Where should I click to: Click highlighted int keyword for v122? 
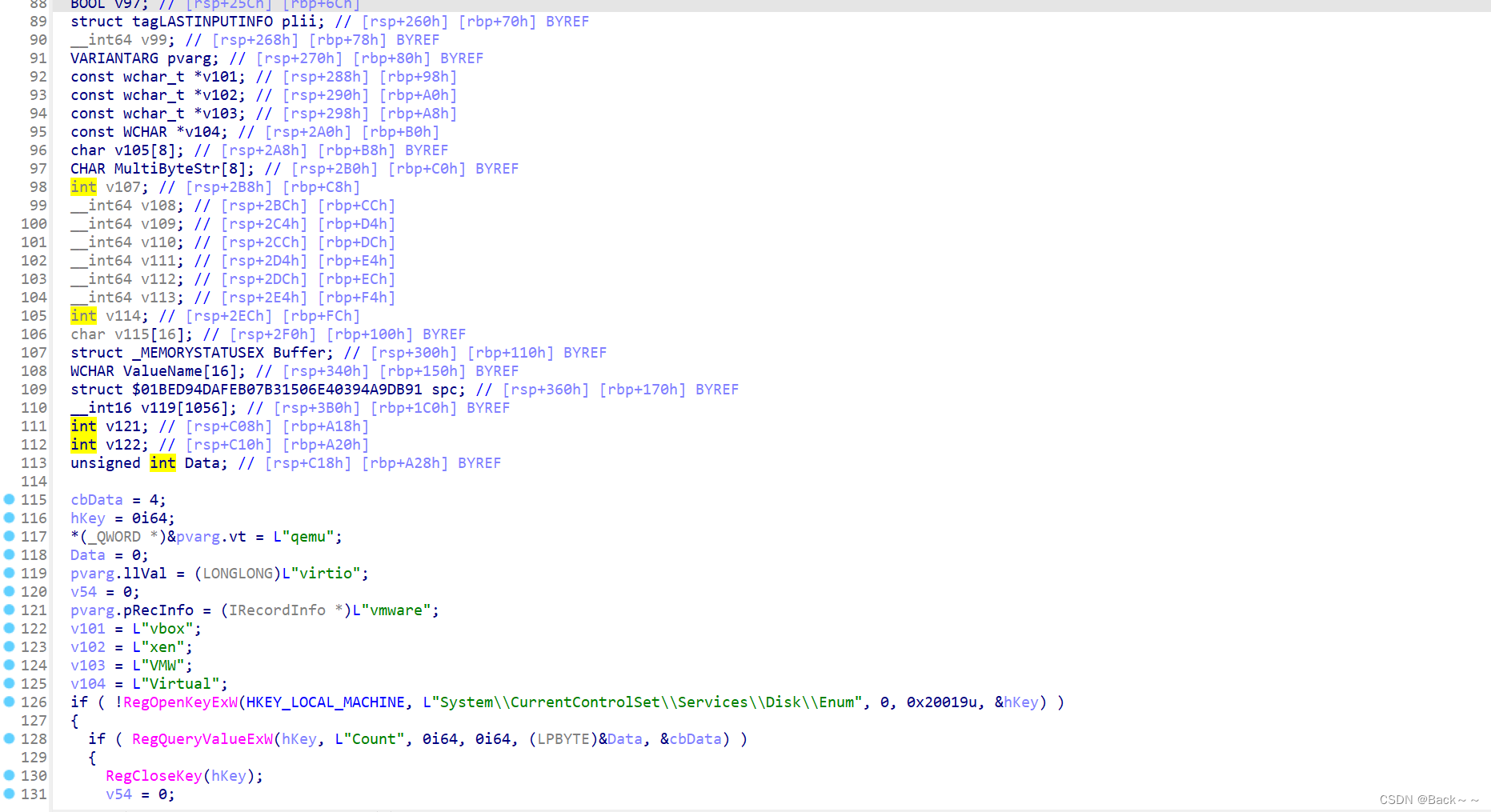pos(83,445)
